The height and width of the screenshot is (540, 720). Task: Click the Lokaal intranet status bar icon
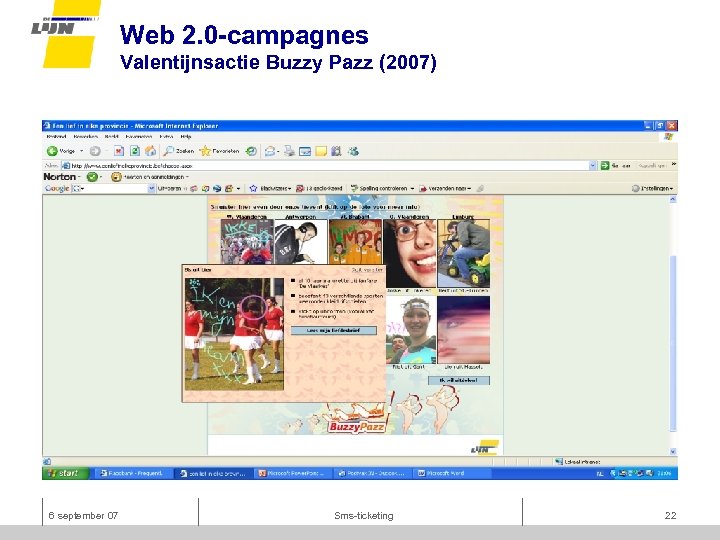coord(559,461)
